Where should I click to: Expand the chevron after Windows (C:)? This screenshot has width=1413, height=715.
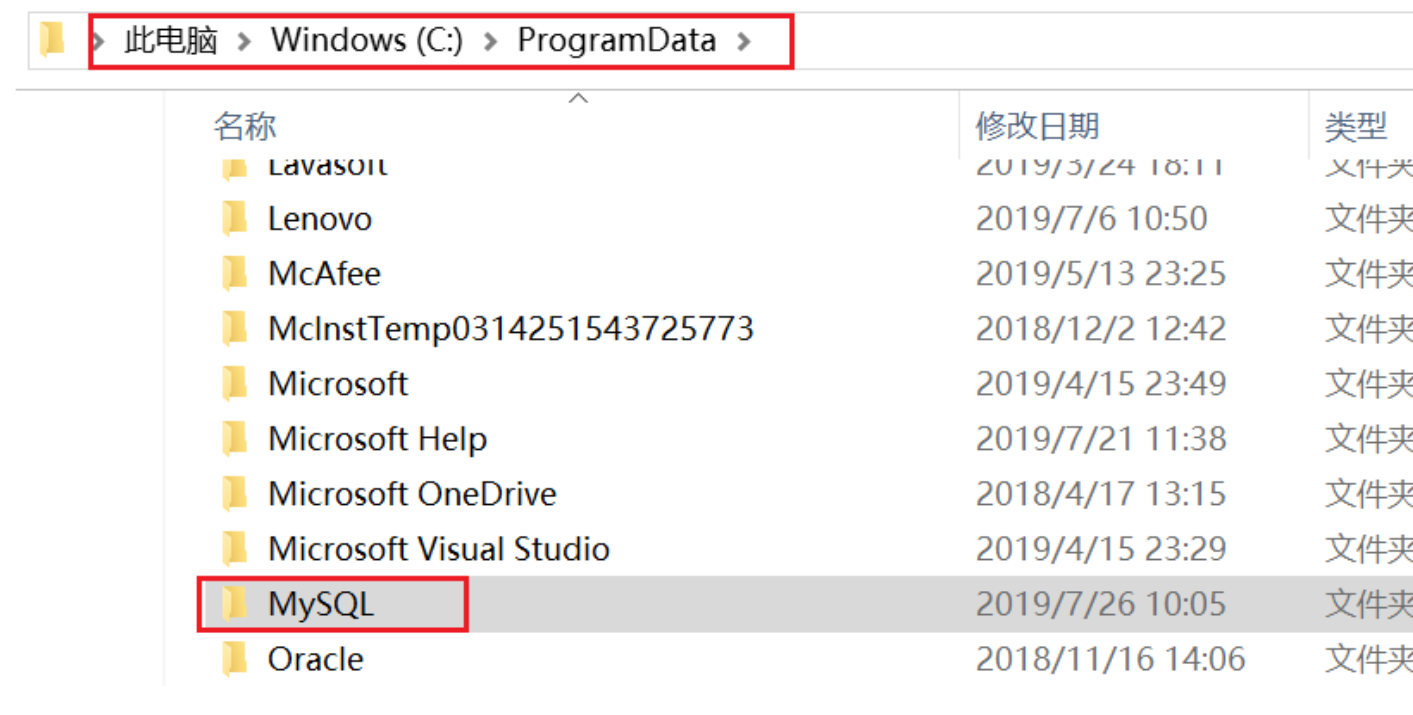490,41
